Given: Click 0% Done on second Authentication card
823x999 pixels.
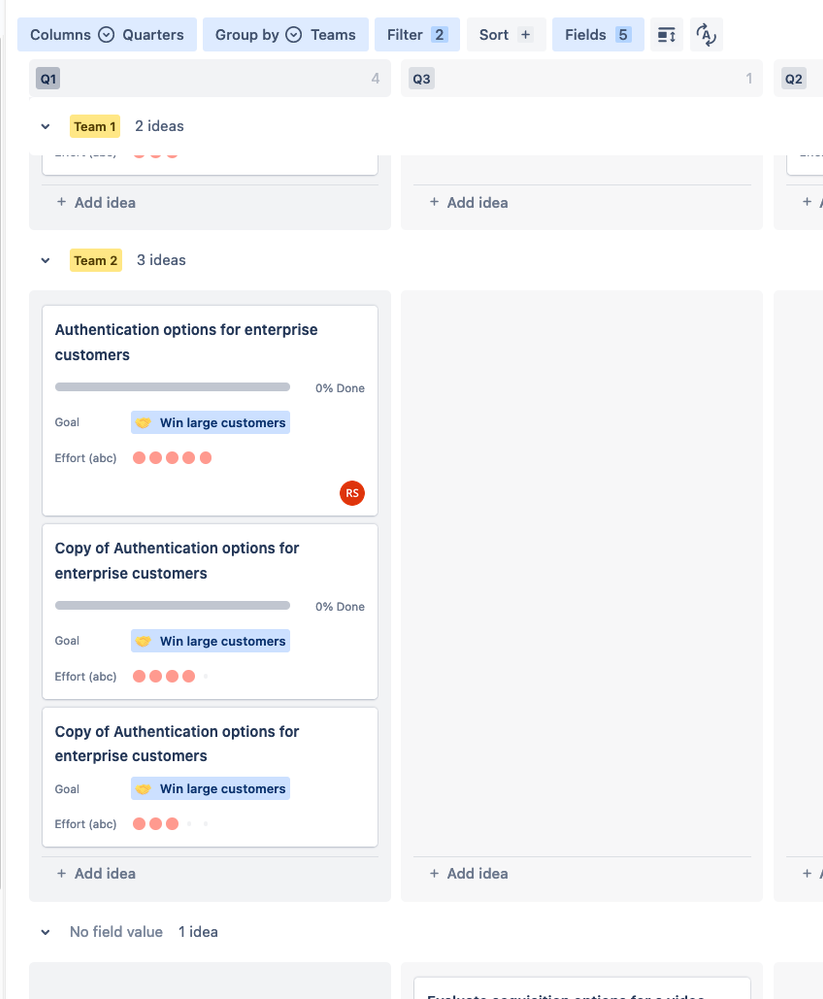Looking at the screenshot, I should click(340, 607).
